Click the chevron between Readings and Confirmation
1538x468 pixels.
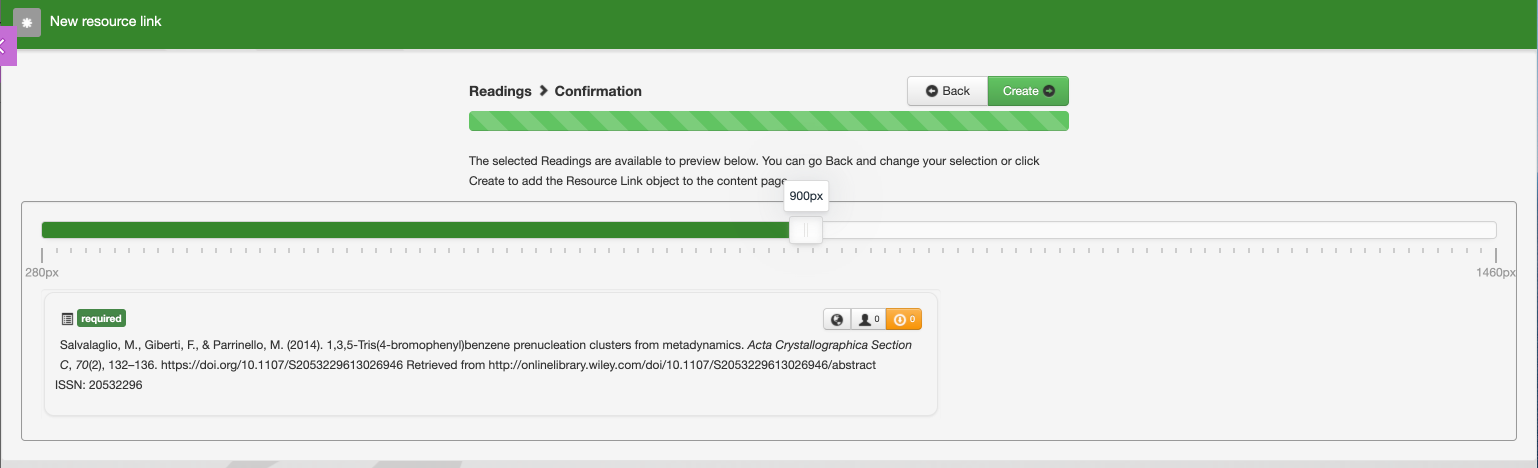click(x=544, y=91)
